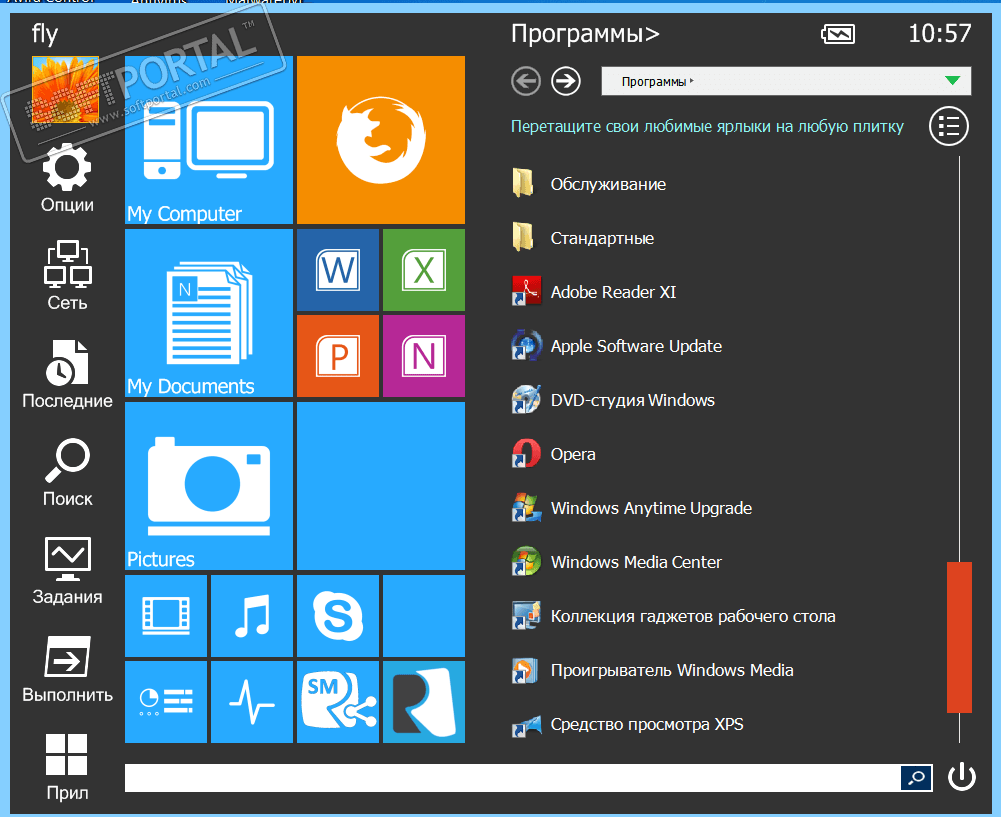Screen dimensions: 1001x817
Task: Click the small empty blue tile beside Skype
Action: point(424,616)
